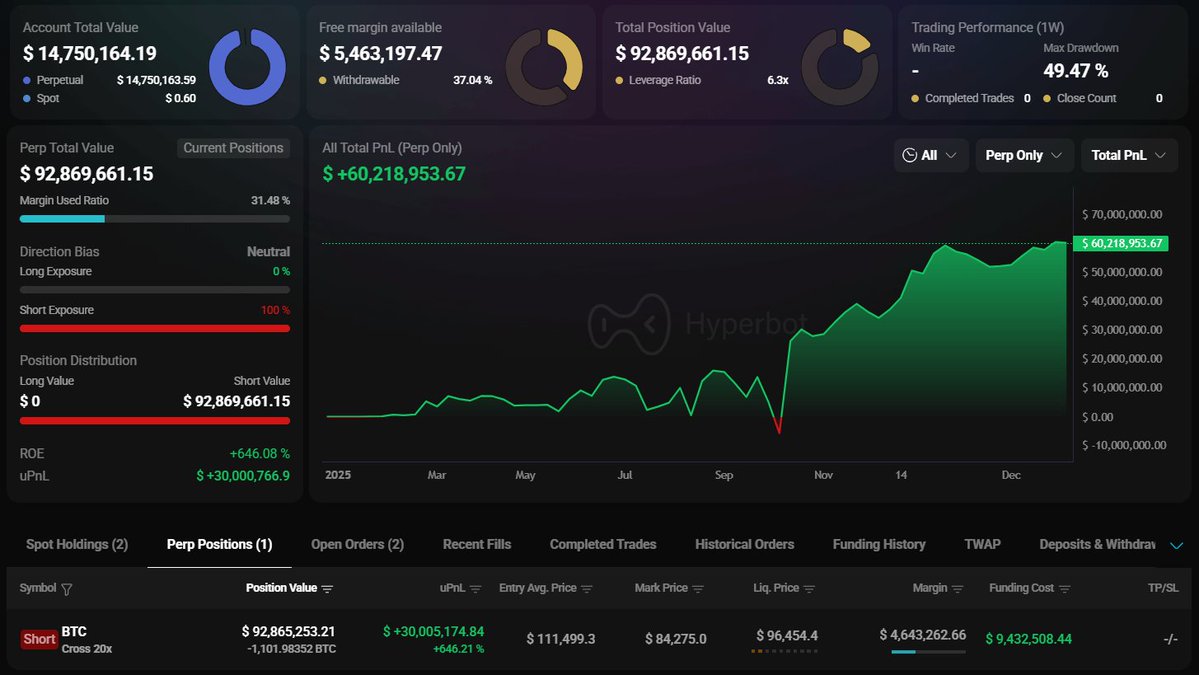
Task: Open the All time range dropdown
Action: 931,155
